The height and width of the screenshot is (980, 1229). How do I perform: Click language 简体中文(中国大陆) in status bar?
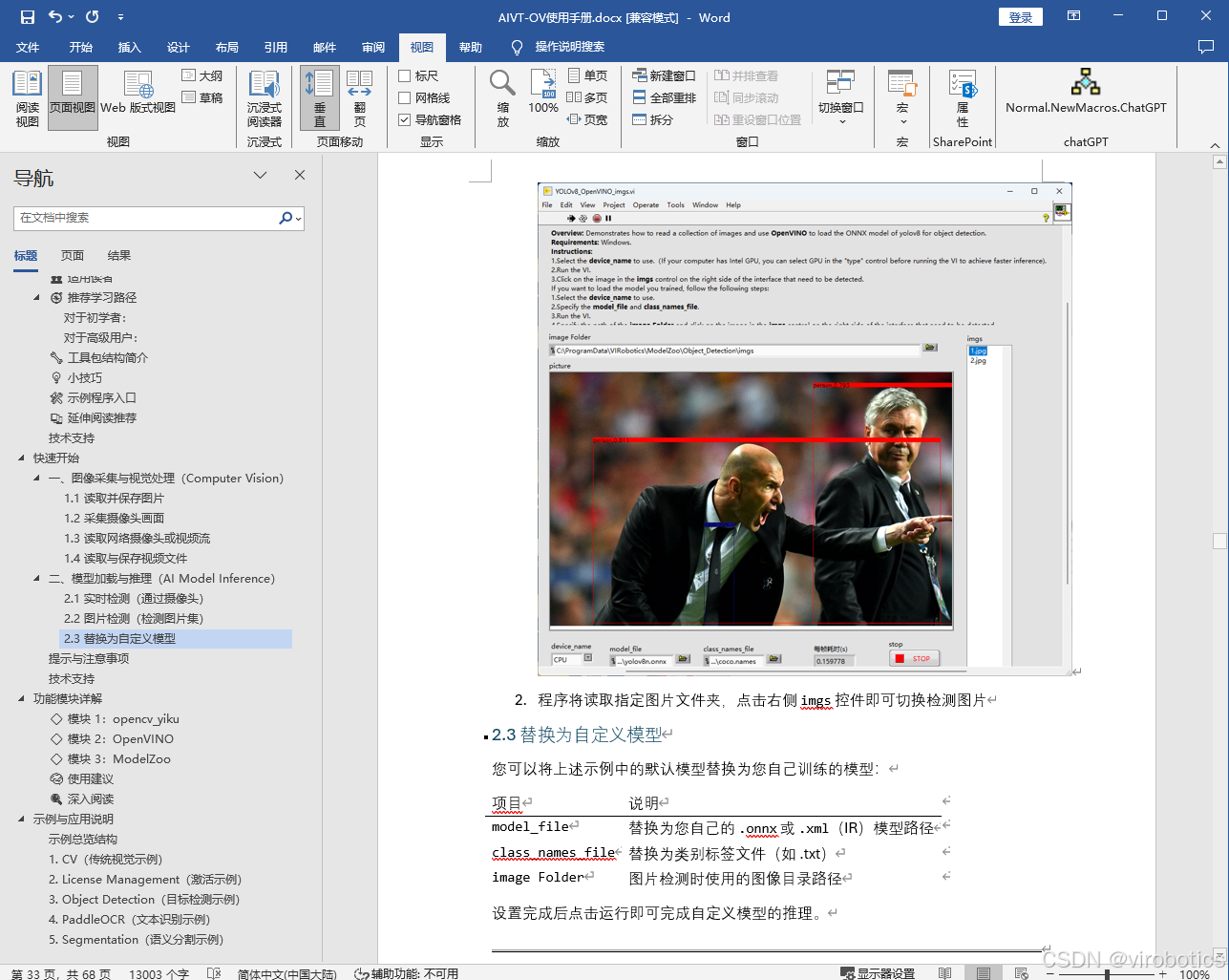[x=287, y=973]
